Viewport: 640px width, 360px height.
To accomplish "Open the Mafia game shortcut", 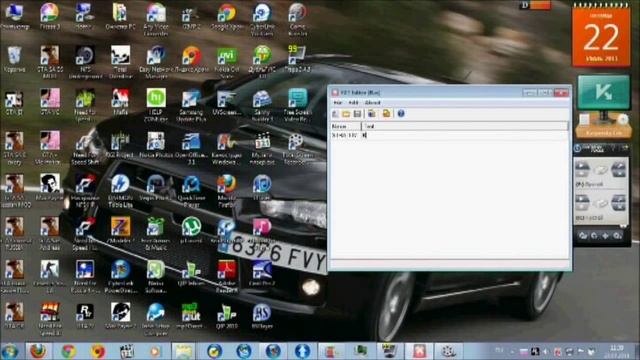I will (x=120, y=102).
